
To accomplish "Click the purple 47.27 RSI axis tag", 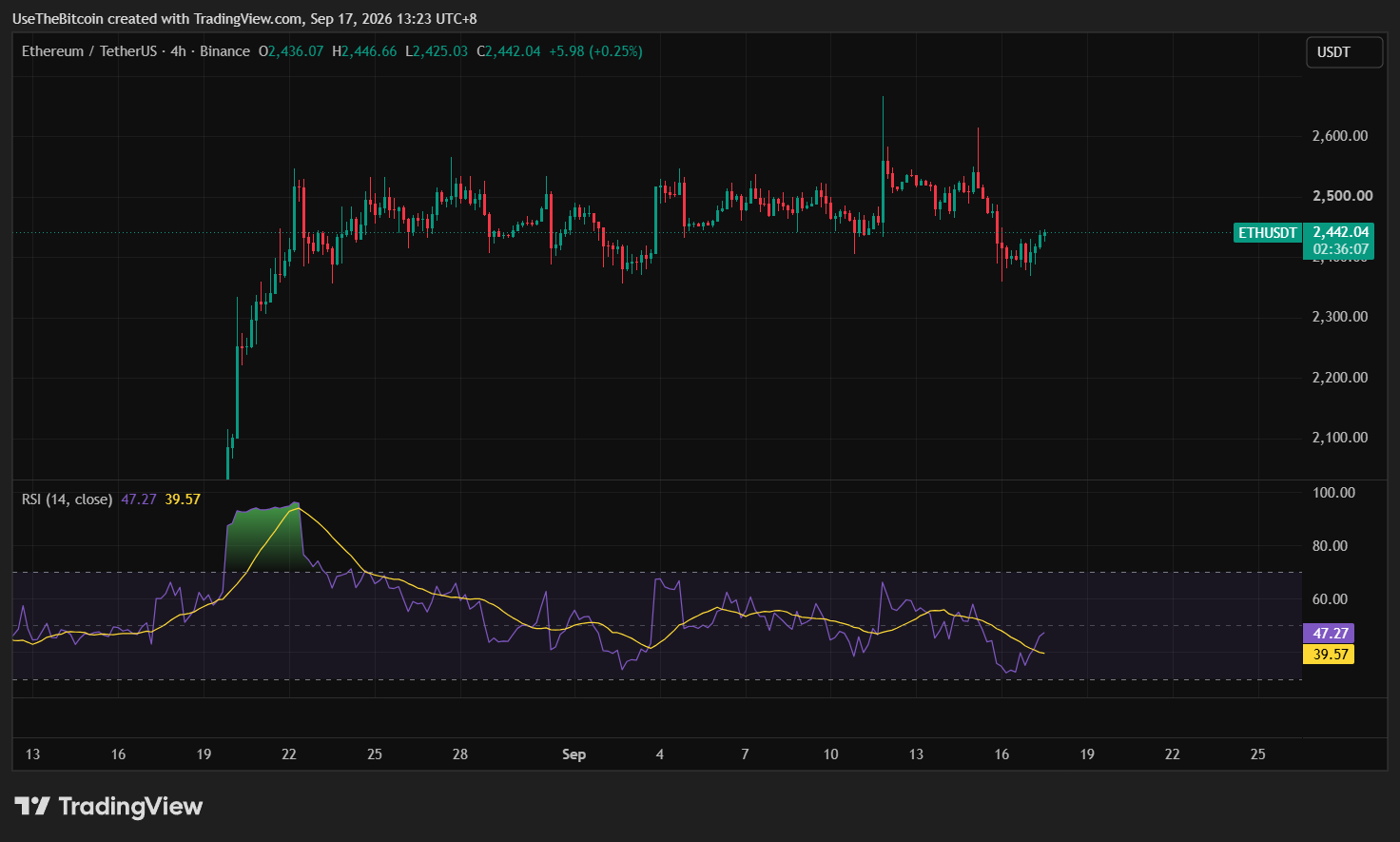I will click(x=1330, y=634).
